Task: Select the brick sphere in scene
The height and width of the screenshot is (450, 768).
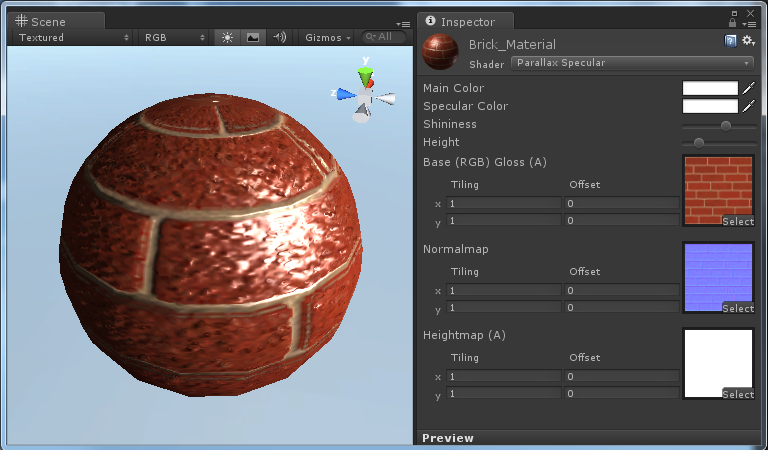Action: click(x=211, y=245)
